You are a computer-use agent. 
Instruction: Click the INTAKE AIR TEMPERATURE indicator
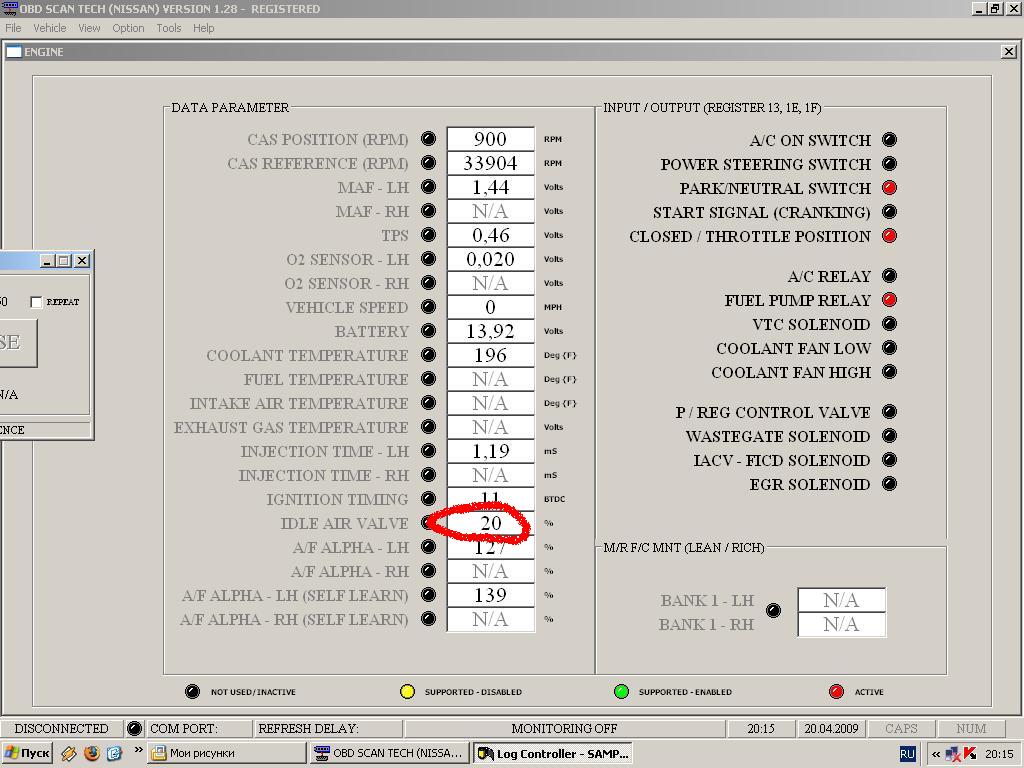pyautogui.click(x=428, y=402)
